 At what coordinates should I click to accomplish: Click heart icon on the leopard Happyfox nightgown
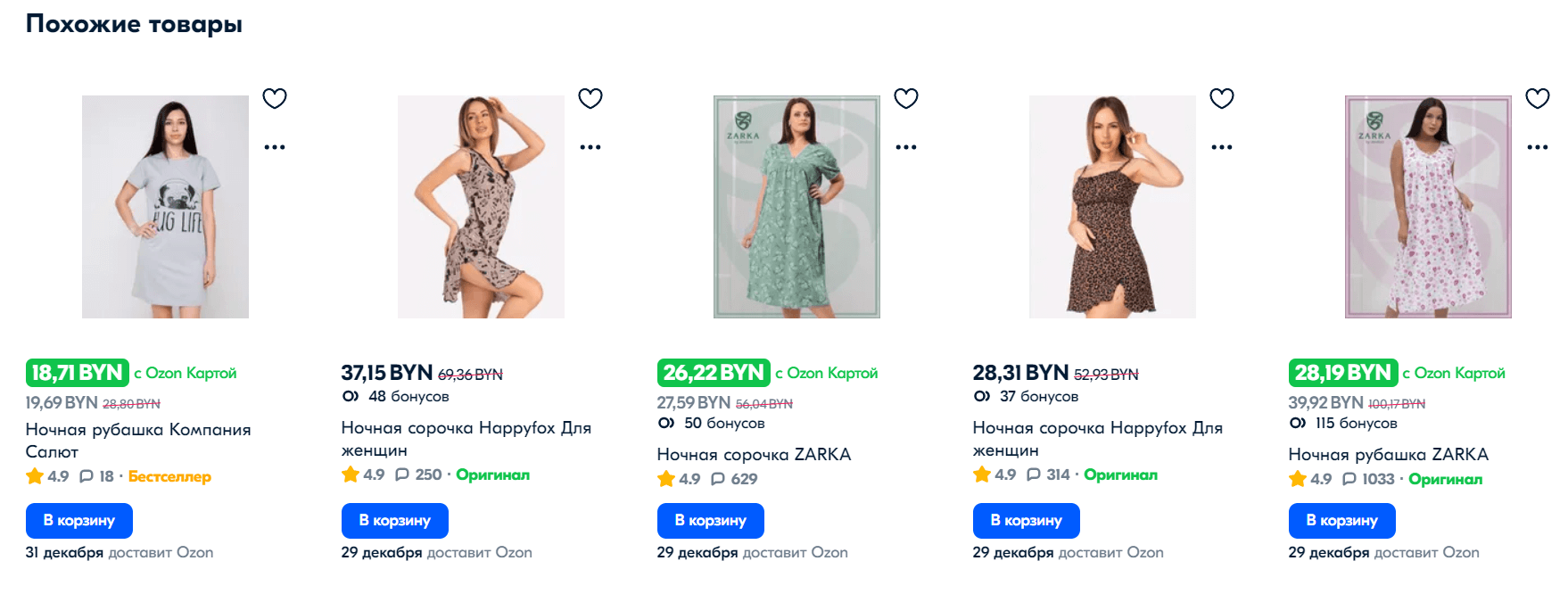coord(1222,98)
